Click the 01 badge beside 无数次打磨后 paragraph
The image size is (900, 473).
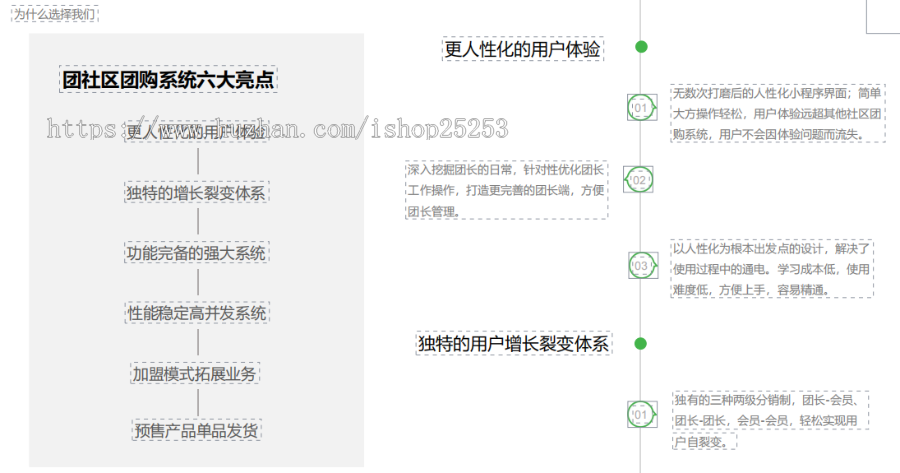[642, 107]
